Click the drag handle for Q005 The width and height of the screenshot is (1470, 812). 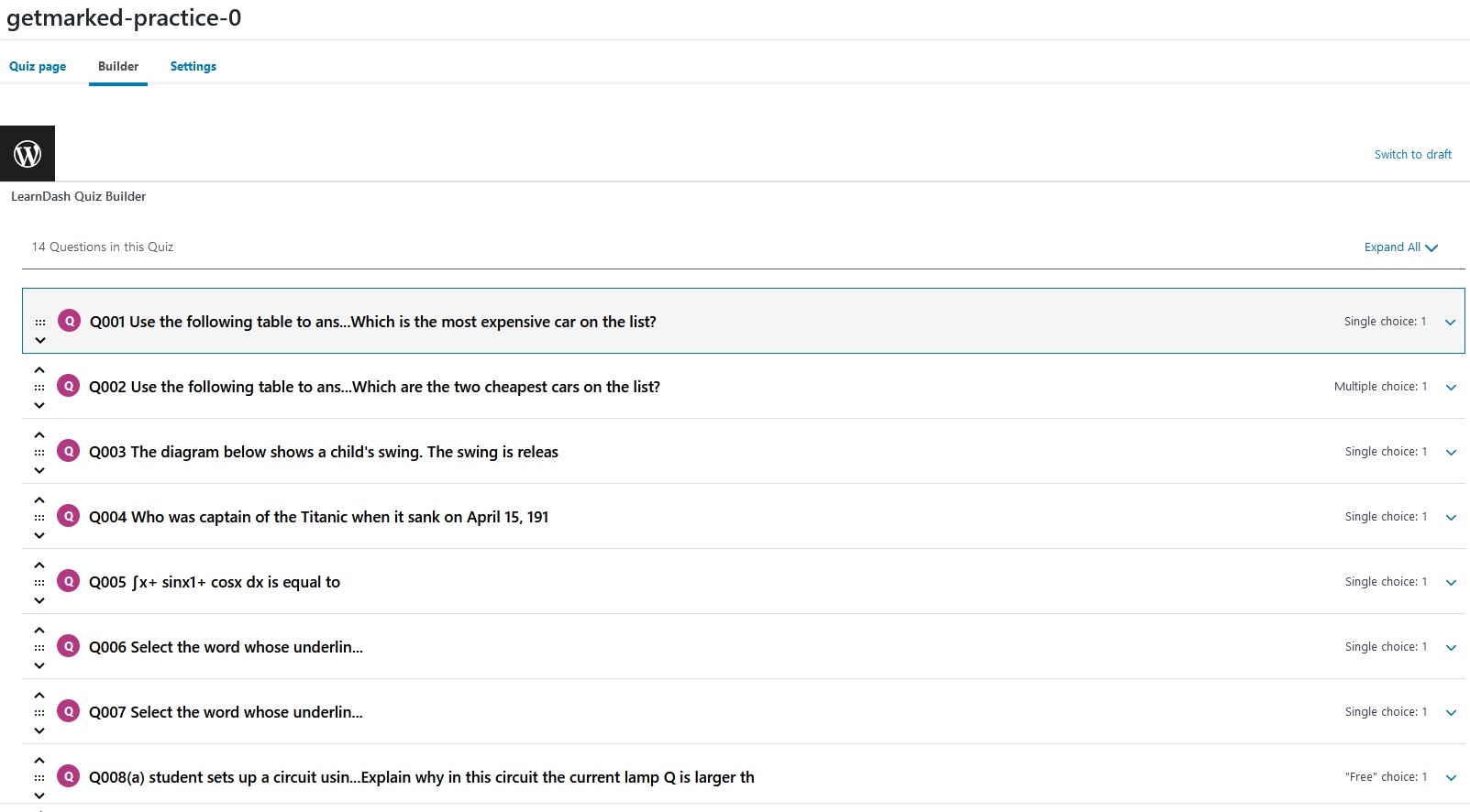pos(39,583)
